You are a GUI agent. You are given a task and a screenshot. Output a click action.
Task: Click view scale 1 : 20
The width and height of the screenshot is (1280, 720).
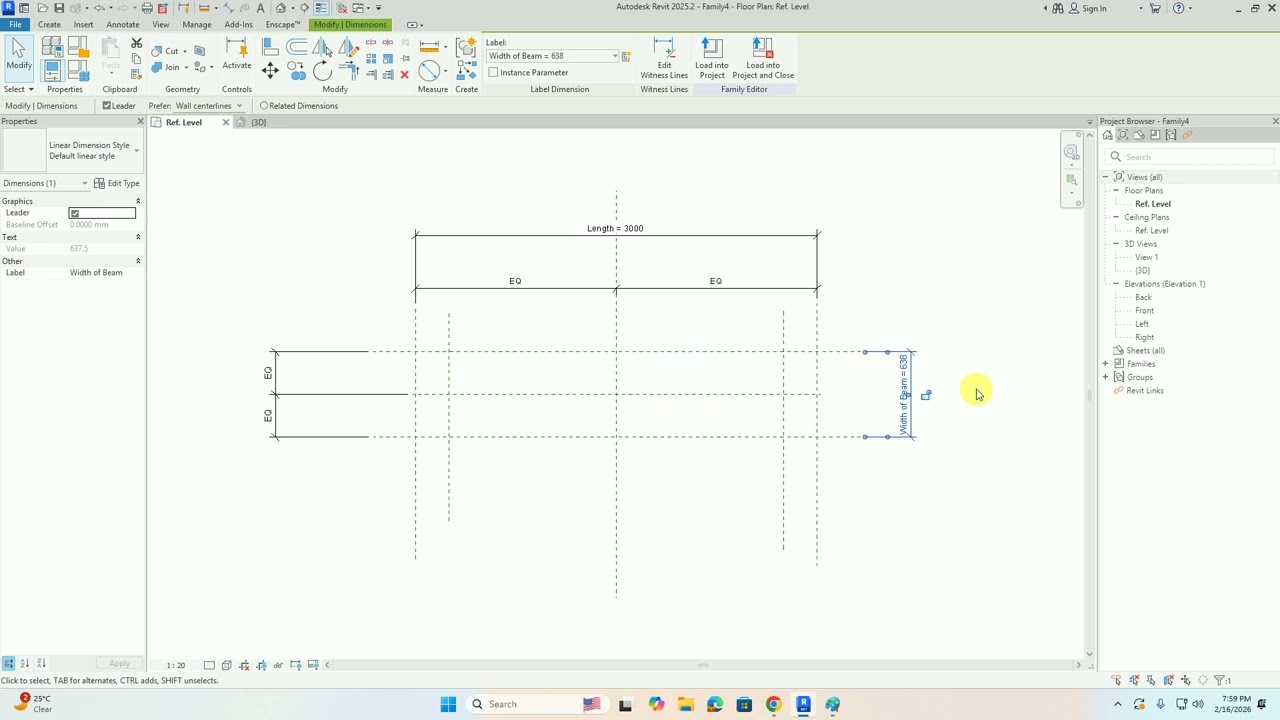pos(176,665)
